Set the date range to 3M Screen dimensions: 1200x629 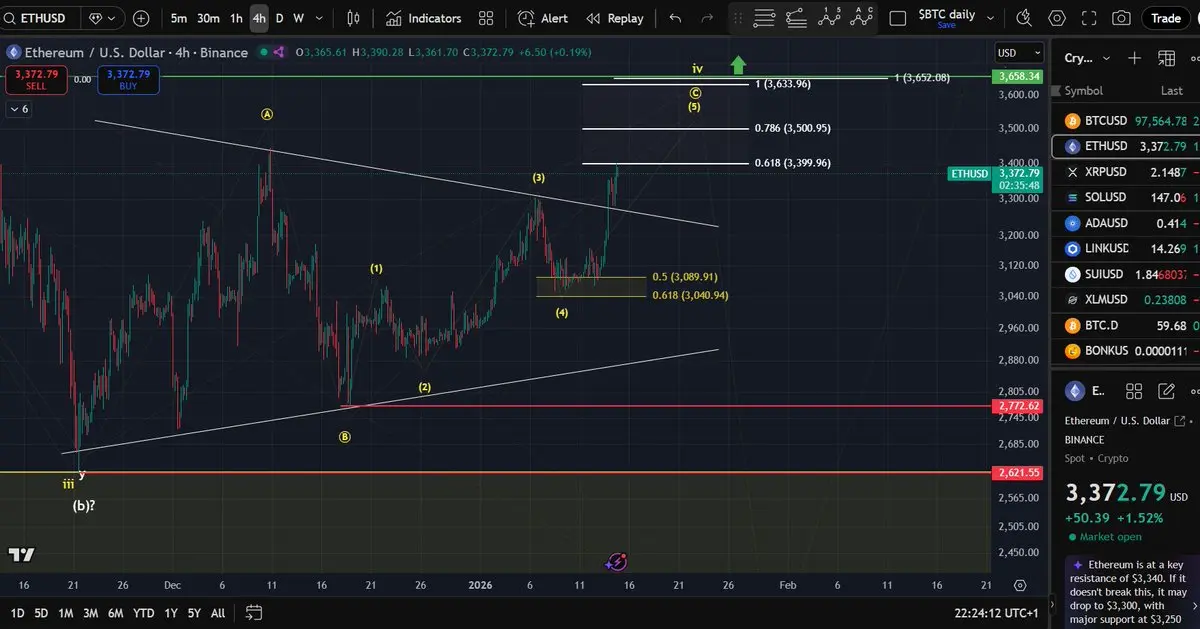[x=90, y=612]
